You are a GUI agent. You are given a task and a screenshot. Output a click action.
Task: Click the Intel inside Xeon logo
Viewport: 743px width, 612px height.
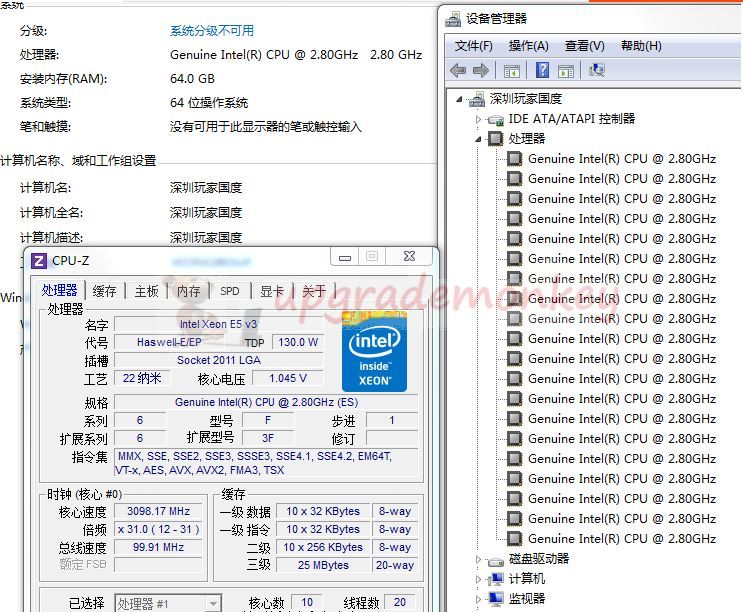coord(374,351)
